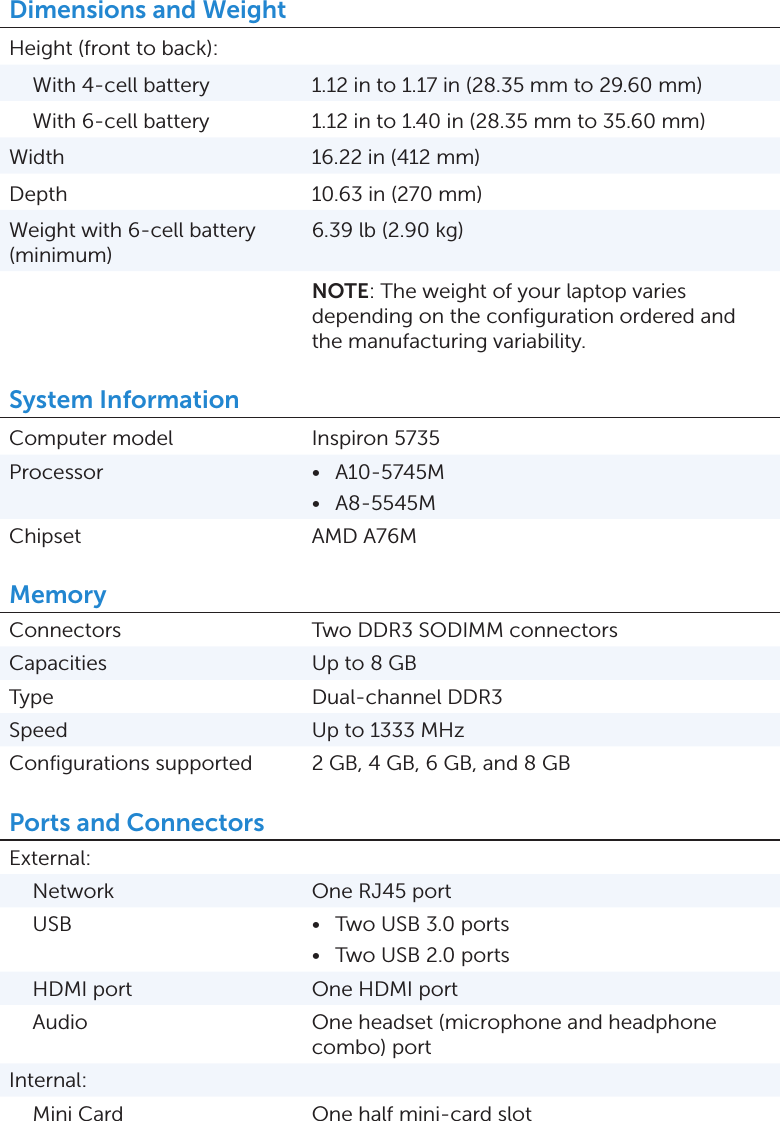Click the 'HDMI port' row label
The image size is (780, 1121).
pyautogui.click(x=82, y=989)
